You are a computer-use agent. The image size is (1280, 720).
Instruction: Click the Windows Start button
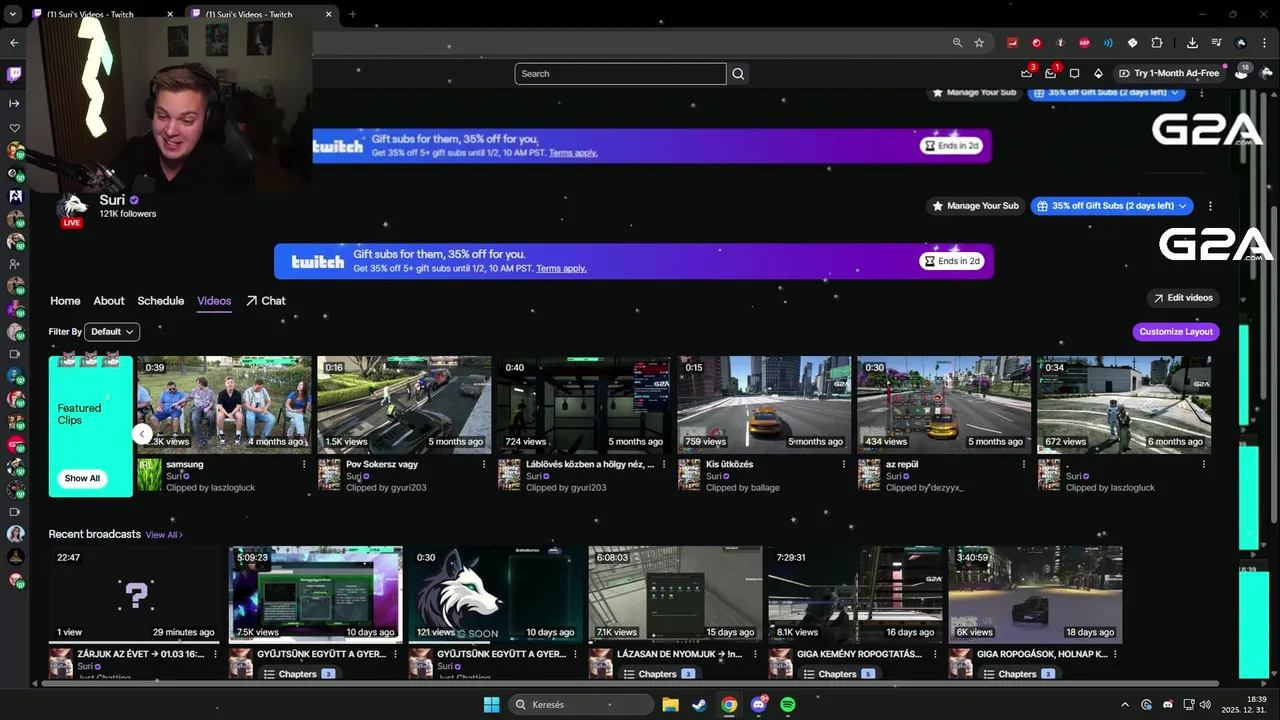coord(491,705)
